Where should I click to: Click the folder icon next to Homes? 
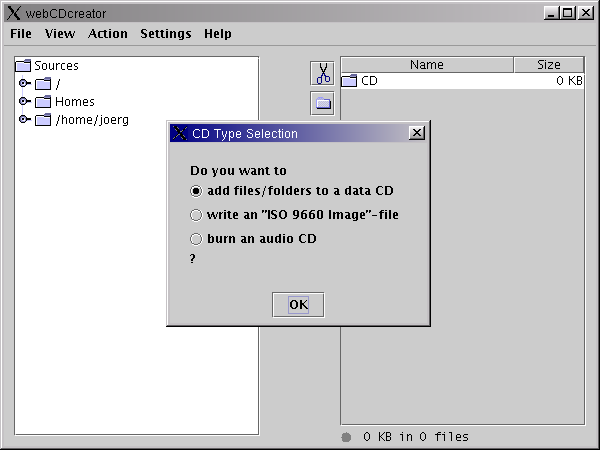tap(43, 102)
